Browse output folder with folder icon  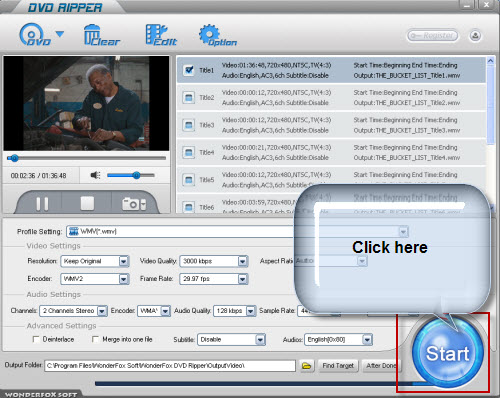[x=306, y=366]
